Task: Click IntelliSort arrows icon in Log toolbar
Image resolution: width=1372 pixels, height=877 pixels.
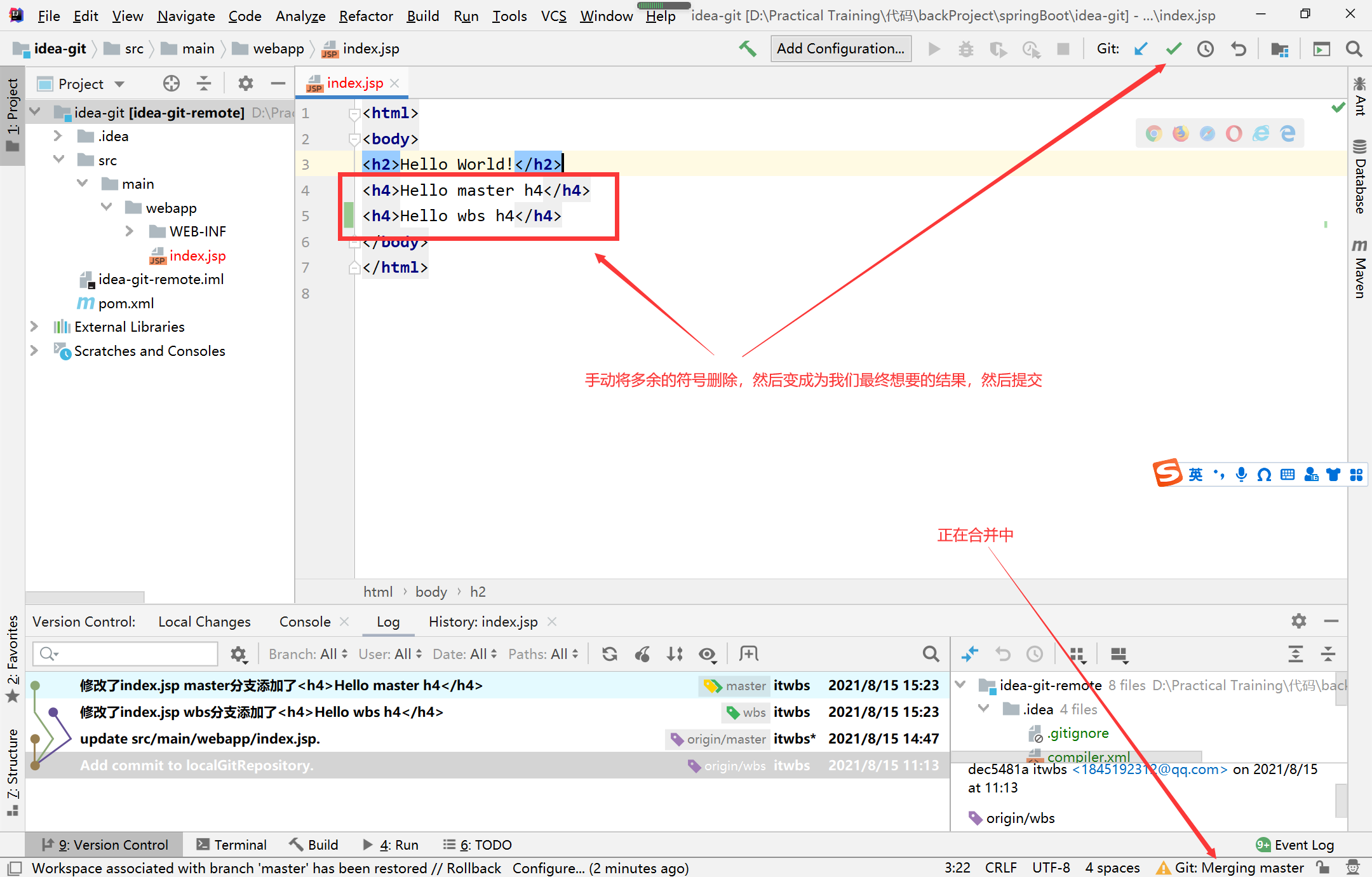Action: coord(675,654)
